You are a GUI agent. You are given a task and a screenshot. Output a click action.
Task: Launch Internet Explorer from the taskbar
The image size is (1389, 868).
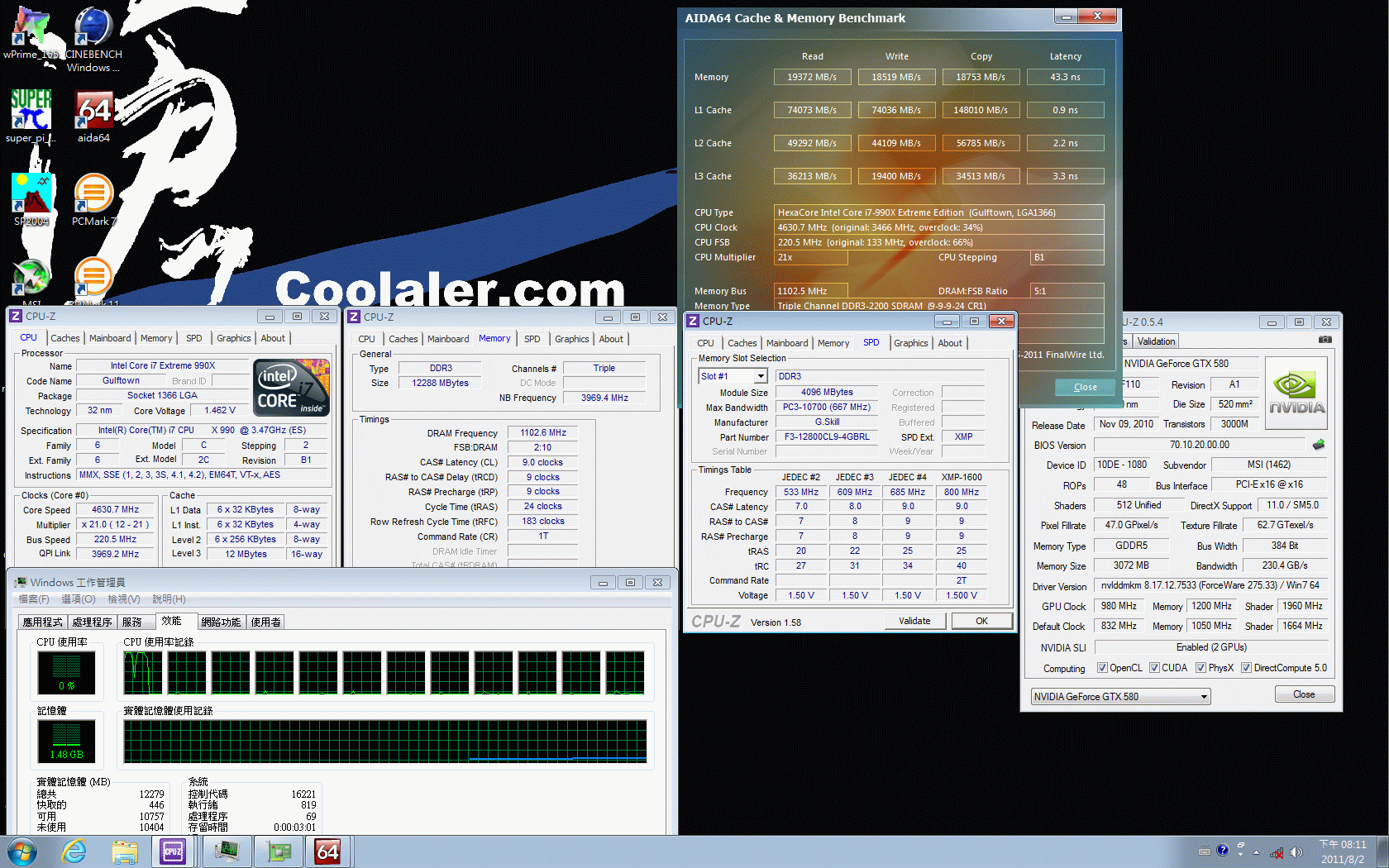74,851
